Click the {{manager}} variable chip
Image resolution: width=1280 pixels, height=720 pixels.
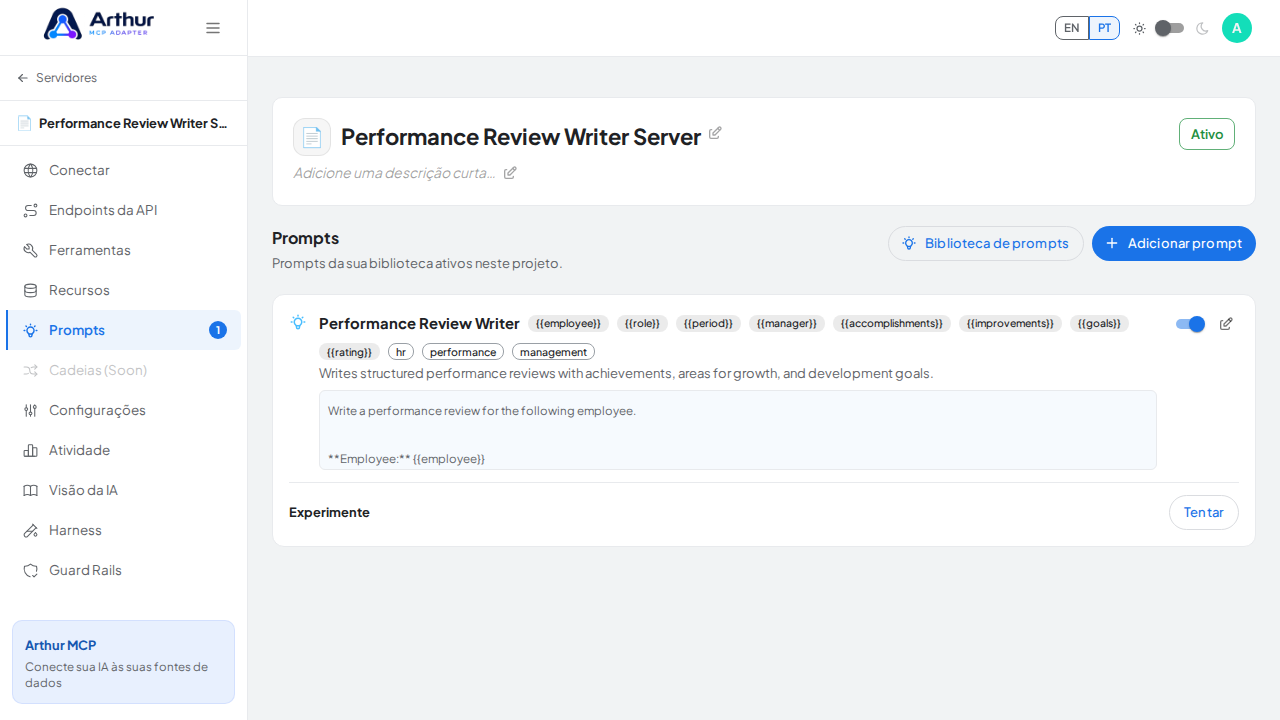[x=787, y=324]
